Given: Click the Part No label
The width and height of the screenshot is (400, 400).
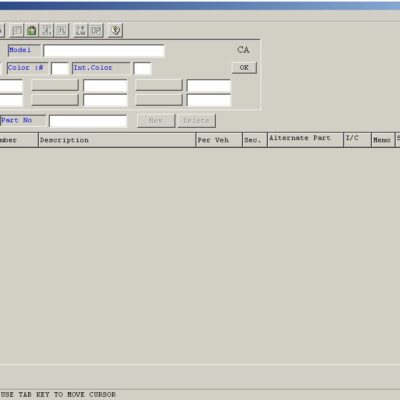Looking at the screenshot, I should pos(22,120).
